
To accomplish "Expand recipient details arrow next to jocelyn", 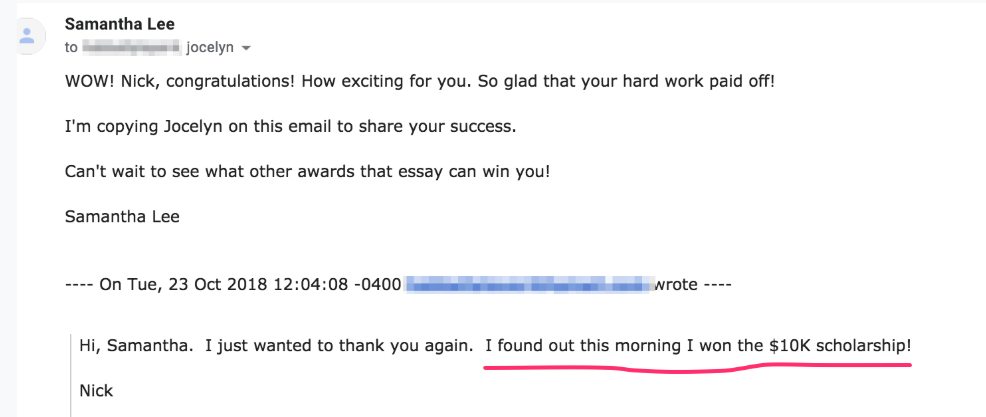I will (246, 48).
